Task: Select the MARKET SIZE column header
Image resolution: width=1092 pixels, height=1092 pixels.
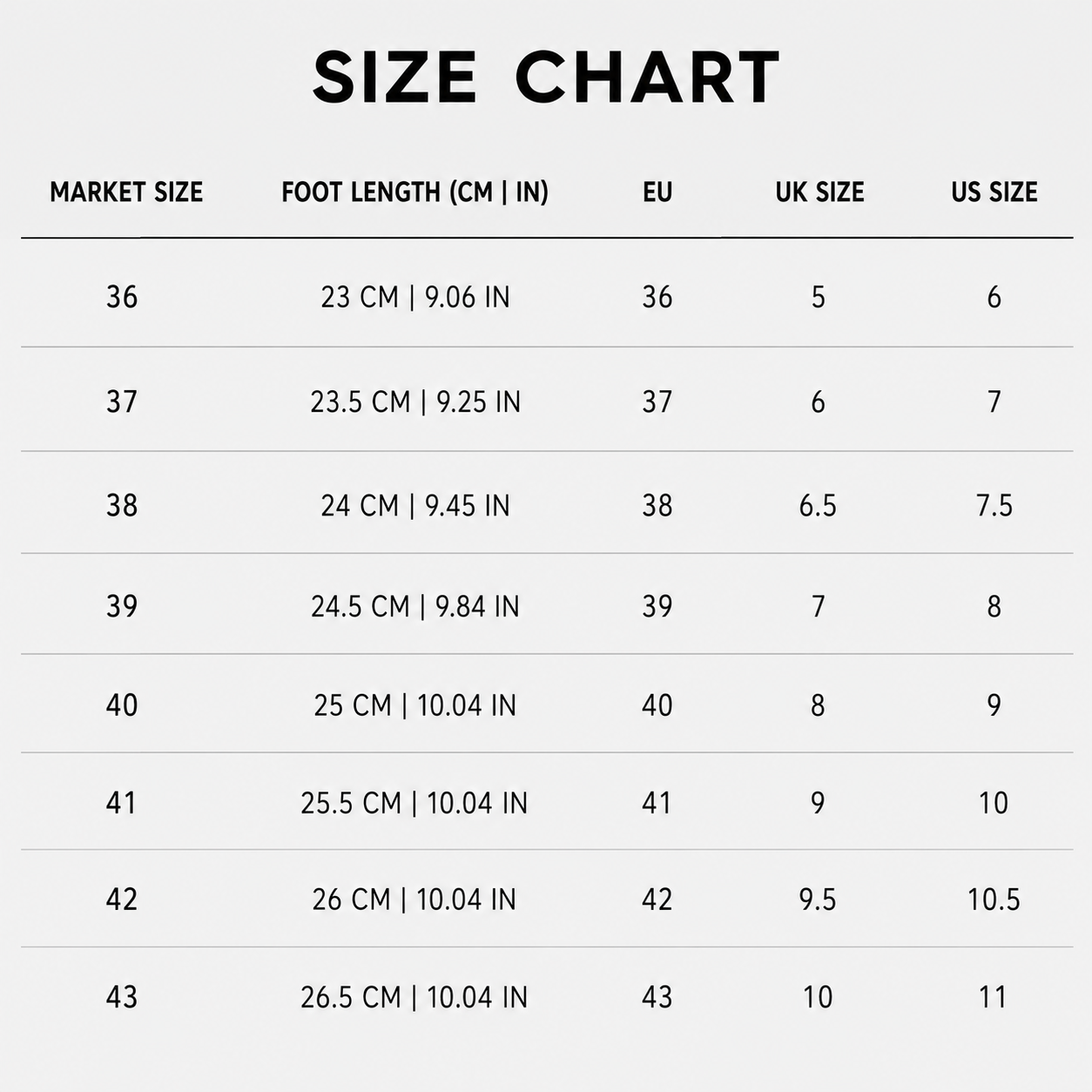Action: [x=126, y=192]
